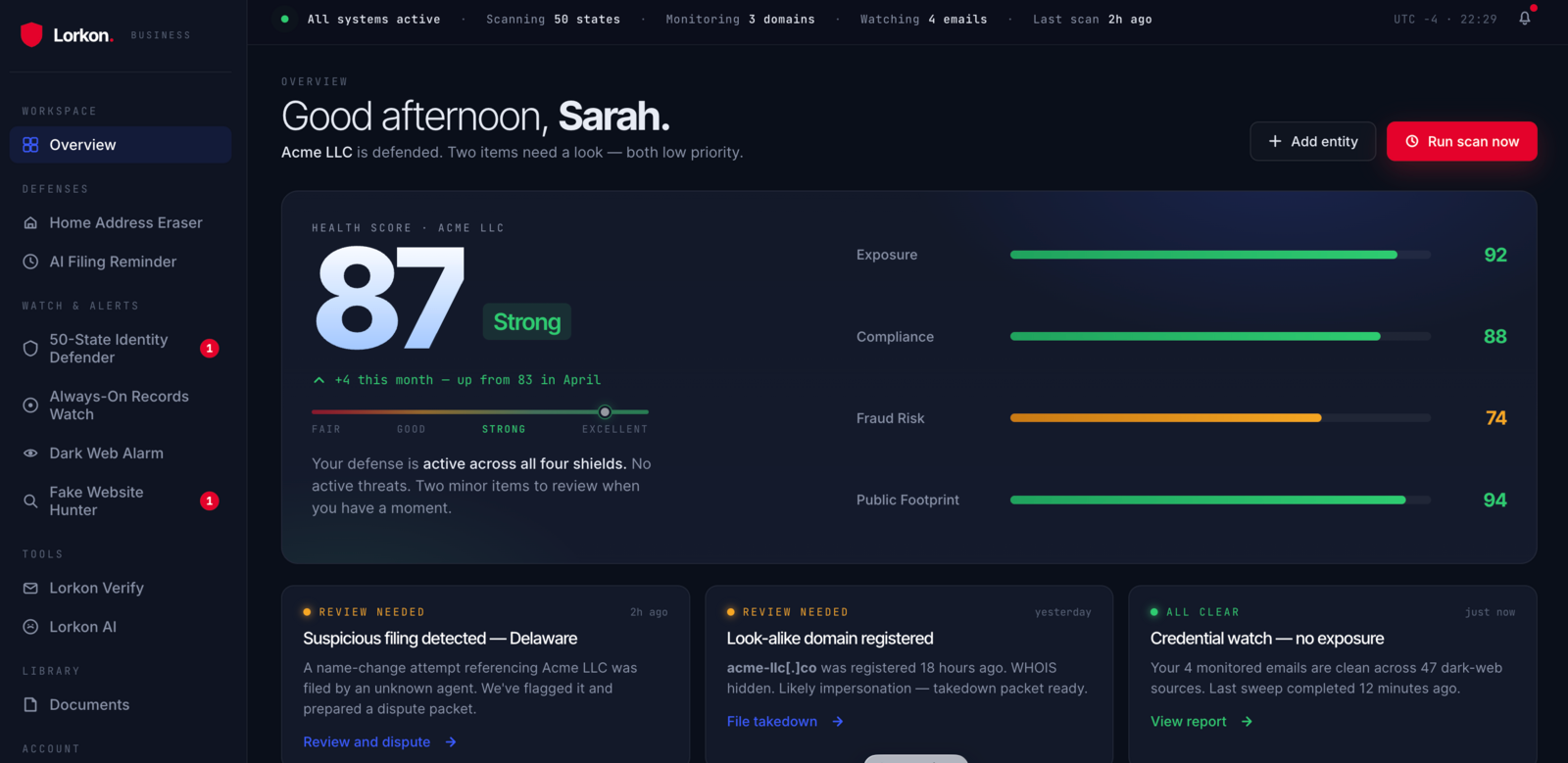
Task: Open 50-State Identity Defender
Action: tap(121, 349)
